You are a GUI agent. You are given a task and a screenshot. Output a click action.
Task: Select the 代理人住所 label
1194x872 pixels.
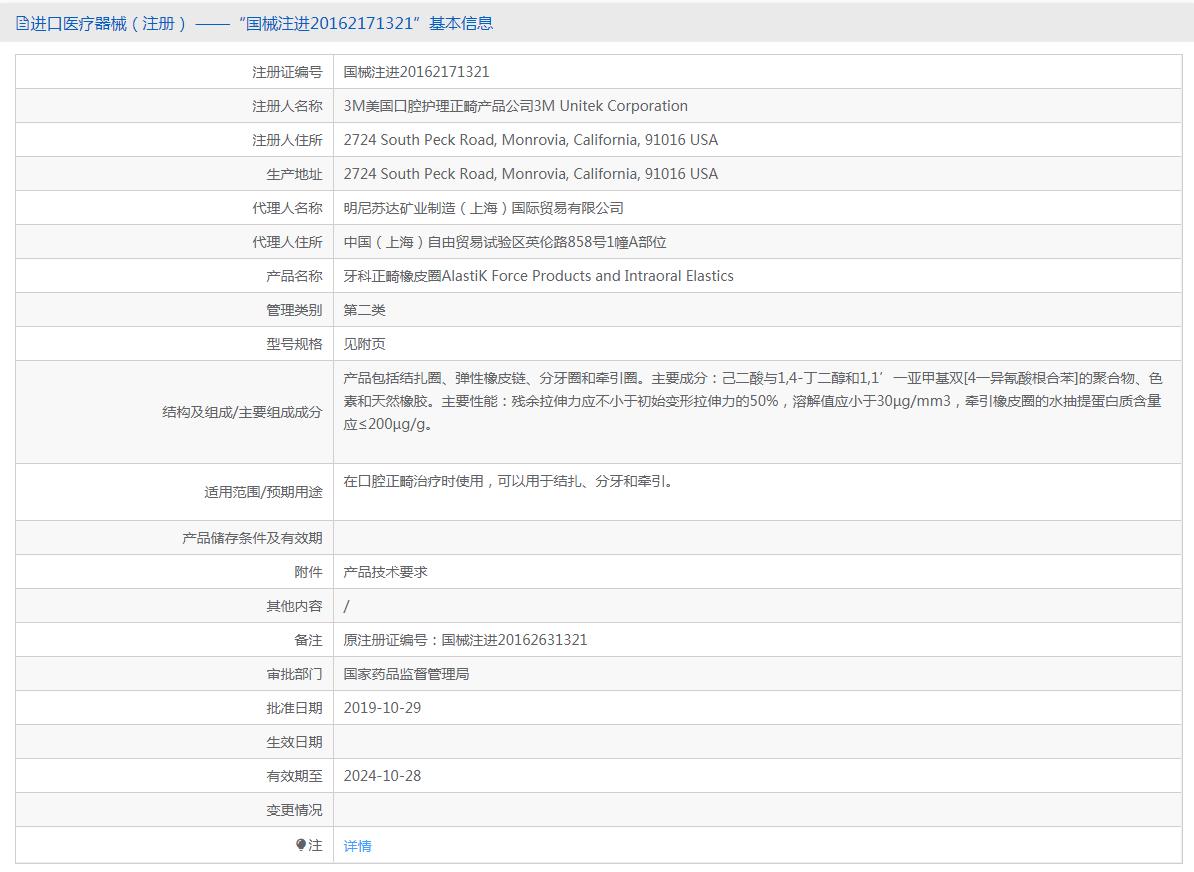(287, 242)
